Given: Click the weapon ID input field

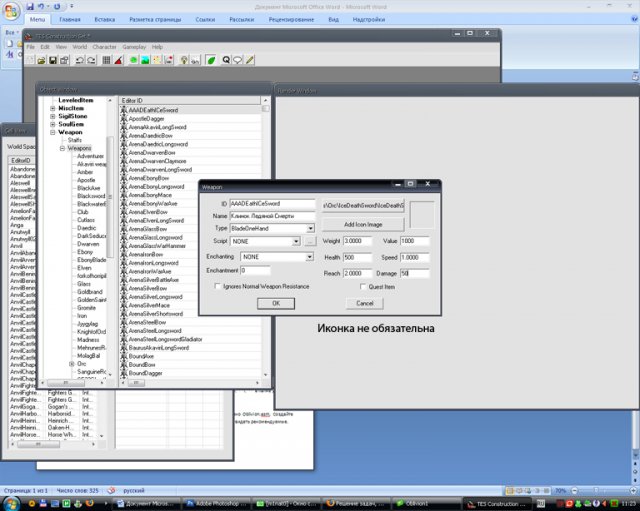Looking at the screenshot, I should point(272,203).
